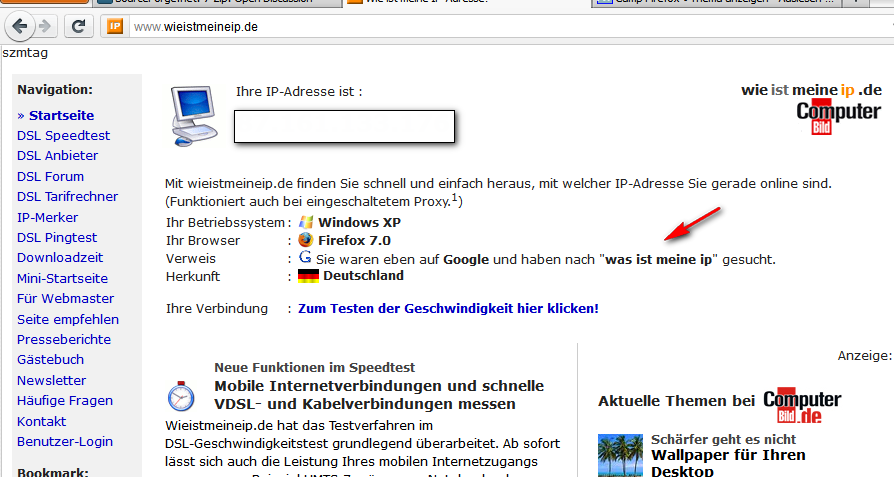Open the DSL Forum link
This screenshot has width=894, height=477.
(x=50, y=177)
